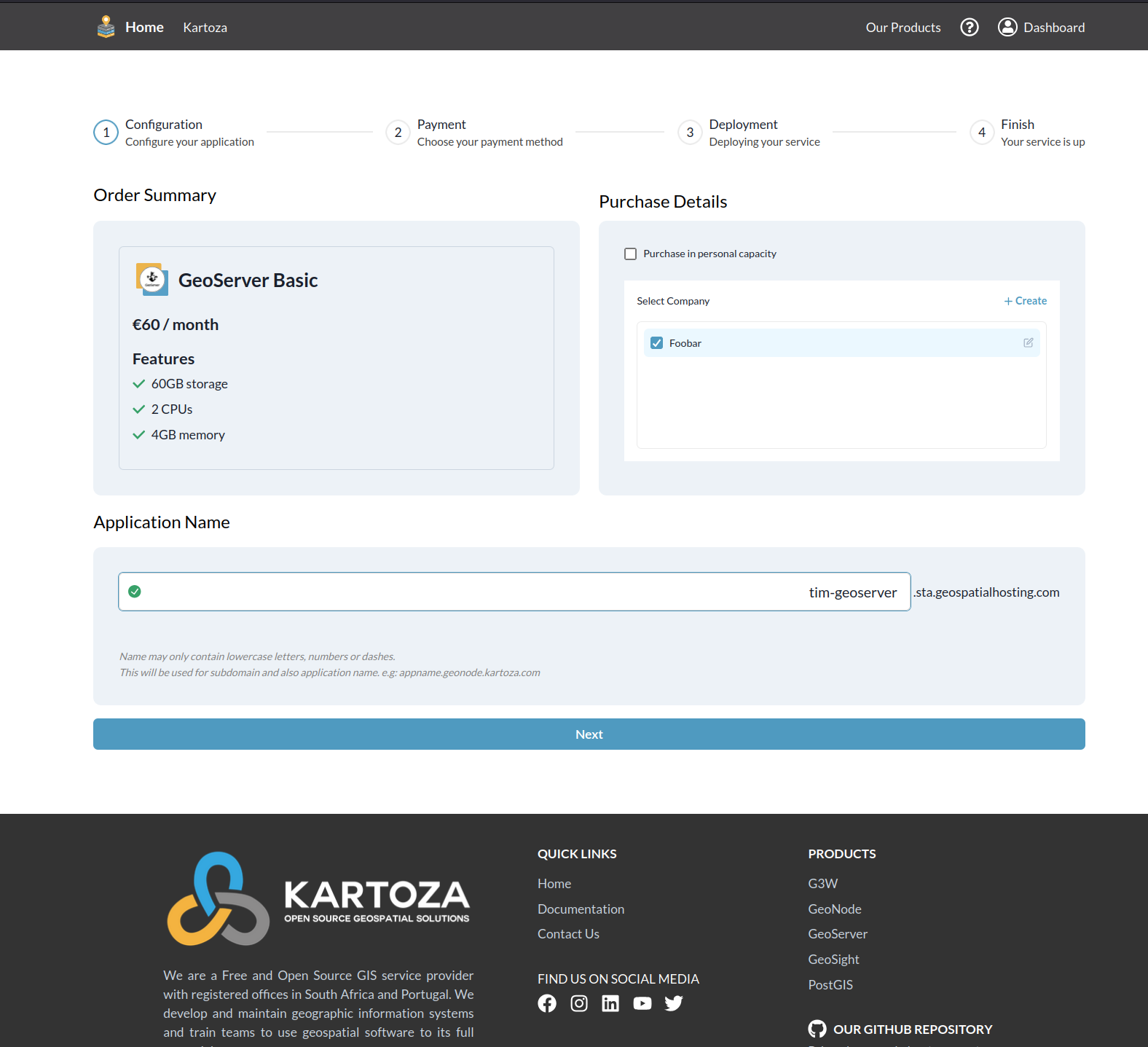Open GeoNode product link
The width and height of the screenshot is (1148, 1047).
tap(835, 909)
